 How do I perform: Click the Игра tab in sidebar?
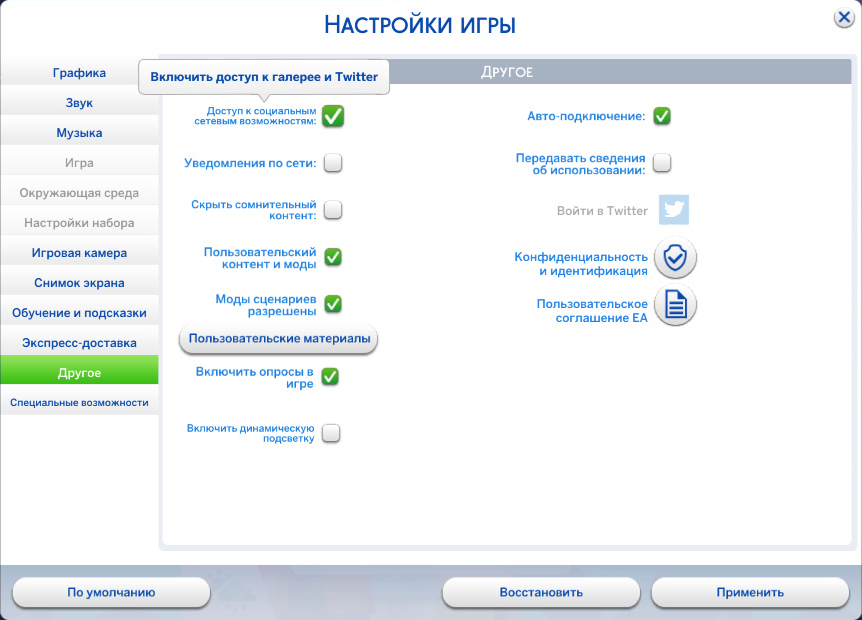(x=79, y=163)
